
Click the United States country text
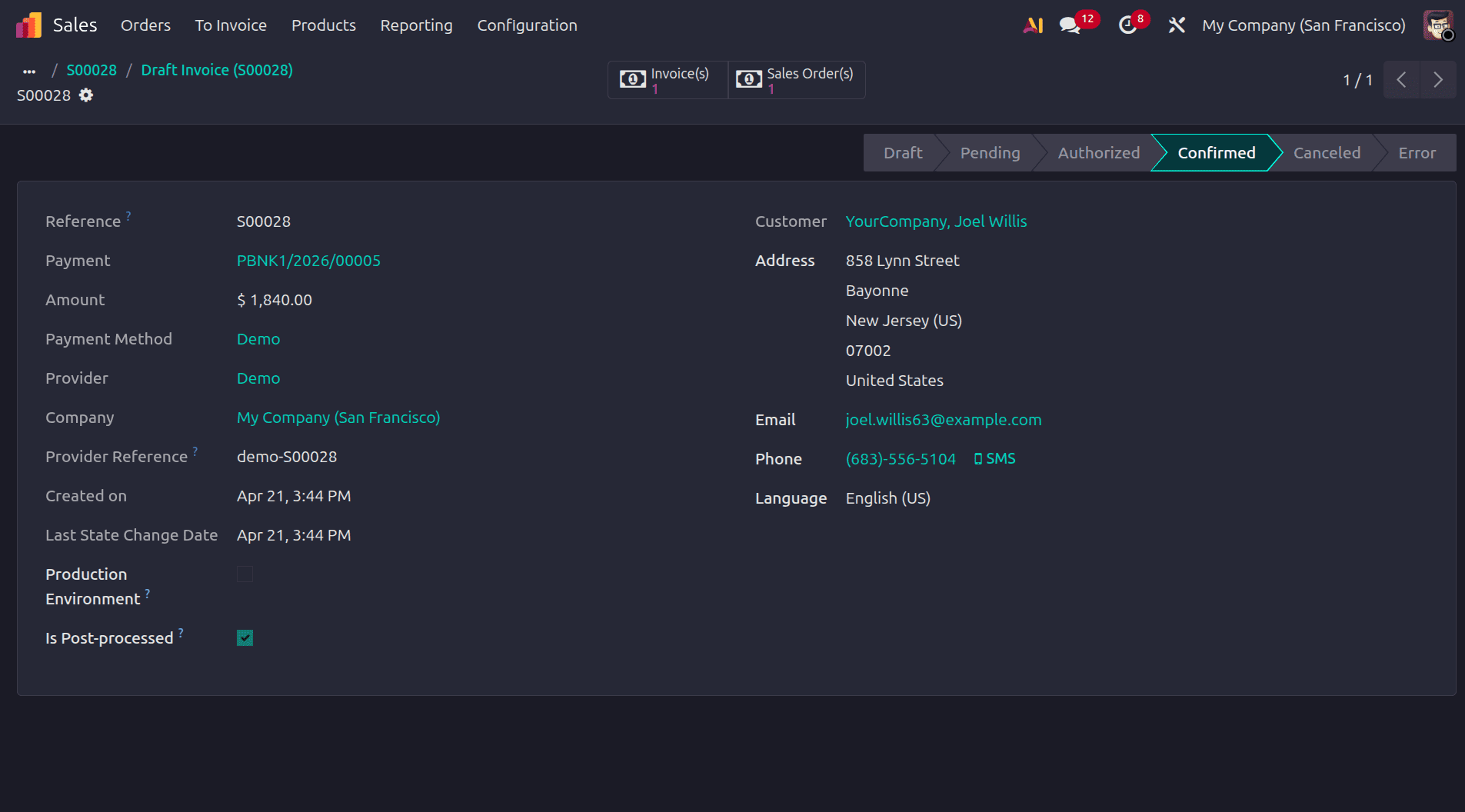click(x=894, y=381)
